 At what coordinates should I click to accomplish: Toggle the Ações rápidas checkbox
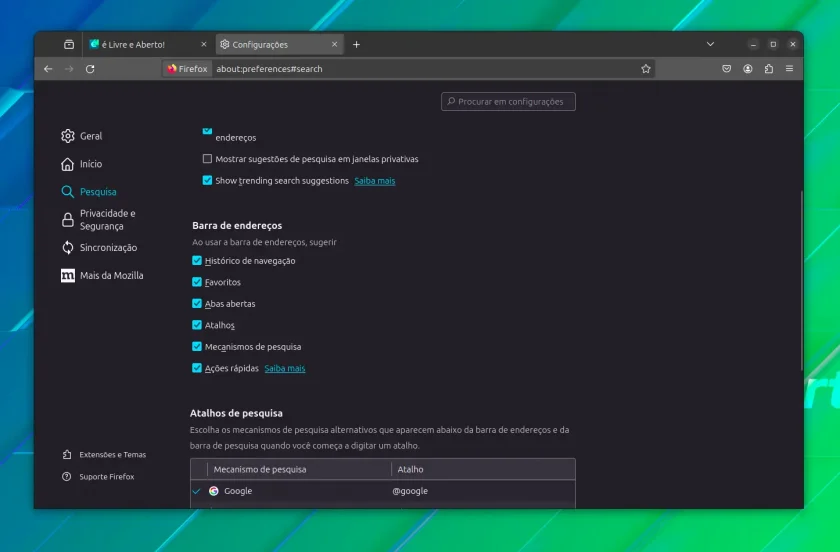(x=197, y=368)
